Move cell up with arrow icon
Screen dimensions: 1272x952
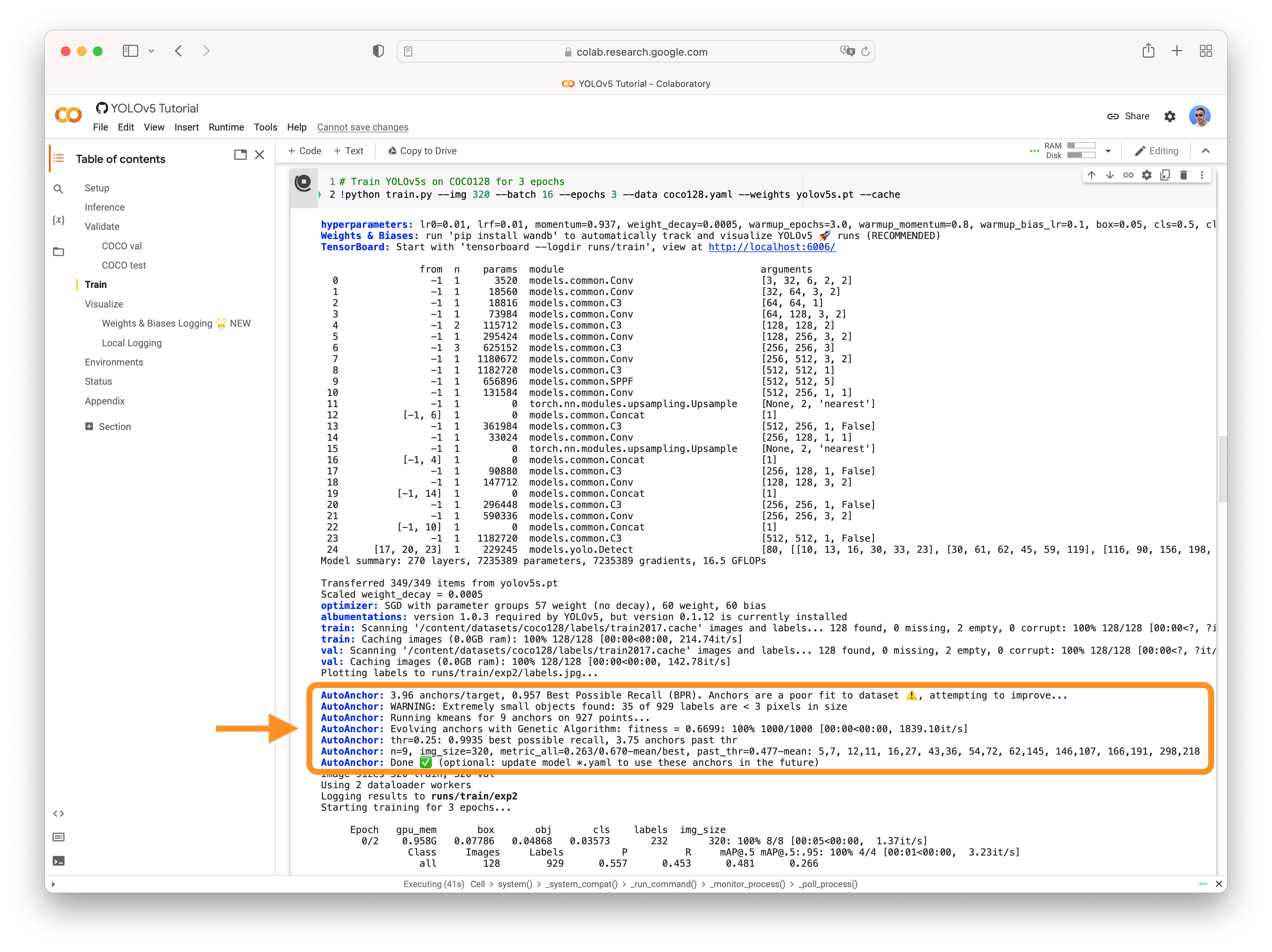[x=1091, y=175]
